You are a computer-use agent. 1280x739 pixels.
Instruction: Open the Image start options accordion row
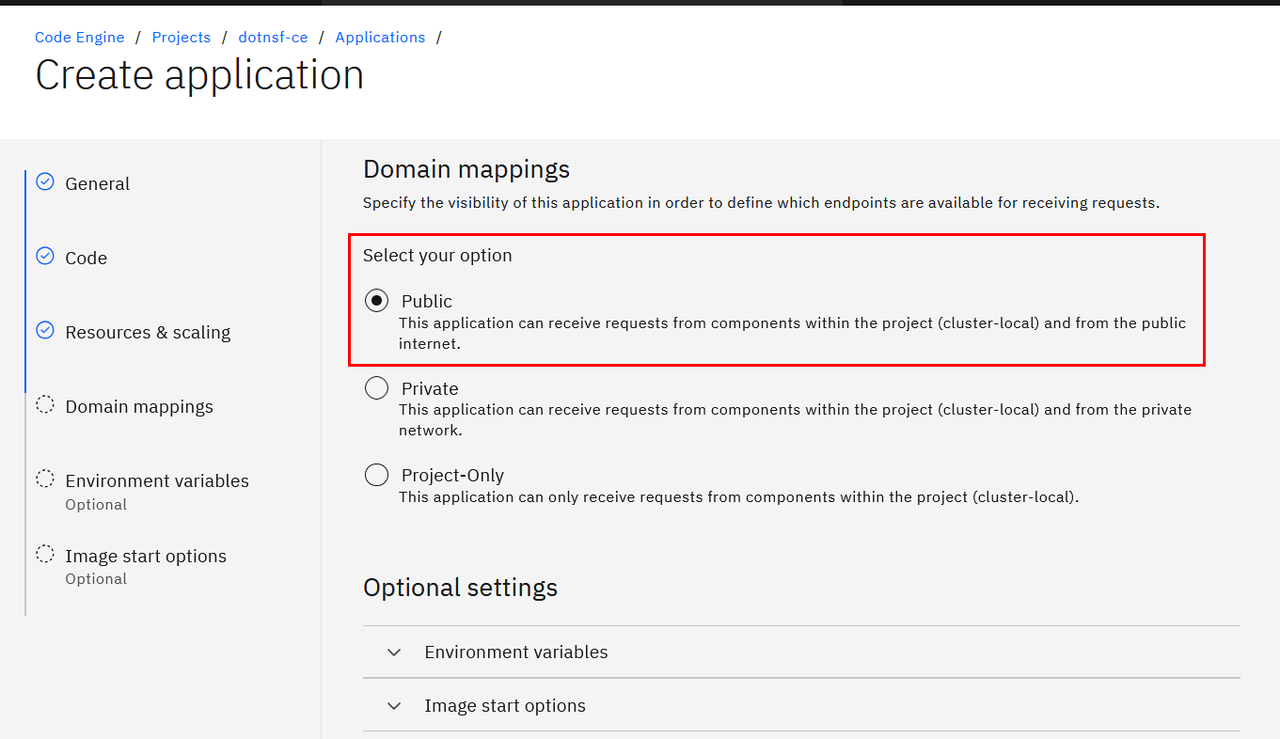[505, 706]
